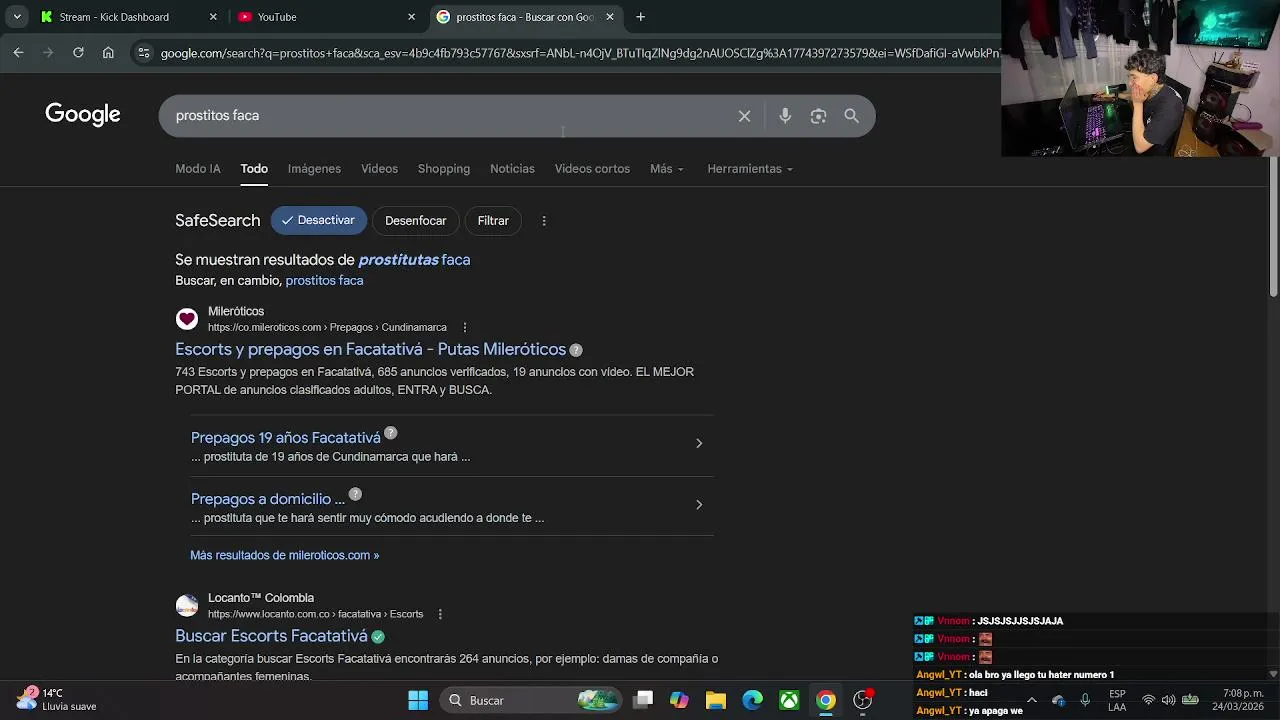
Task: Click the Google logo
Action: click(x=83, y=115)
